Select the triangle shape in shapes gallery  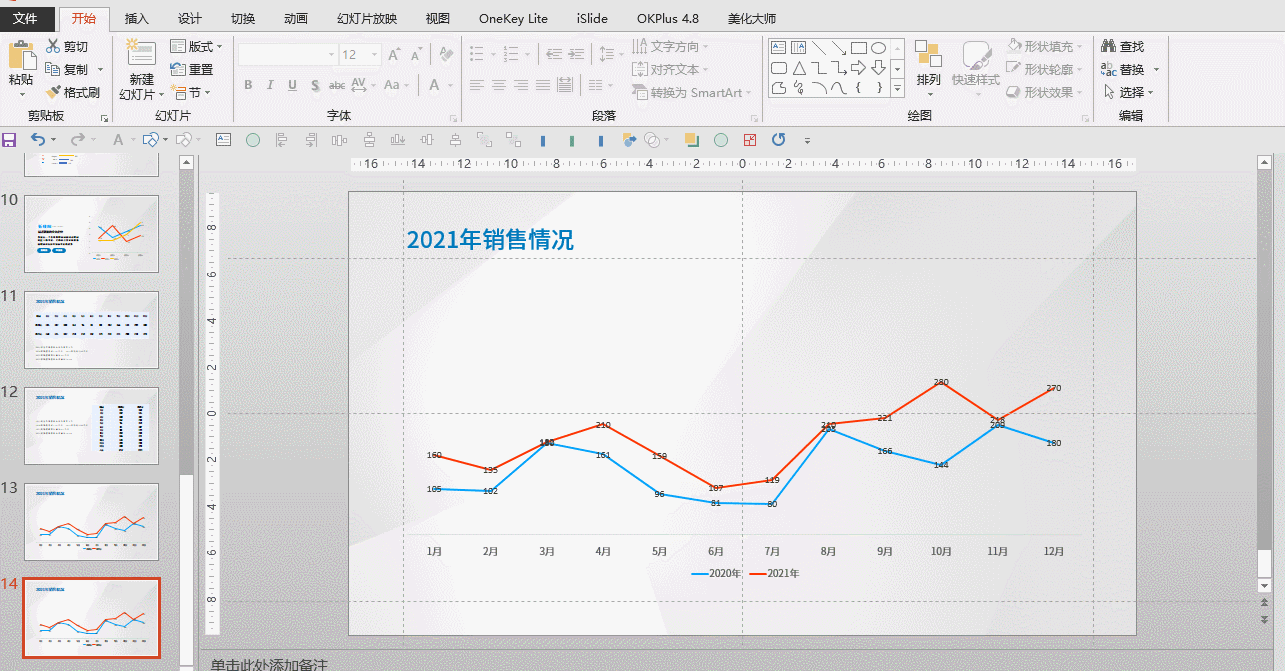(x=799, y=68)
